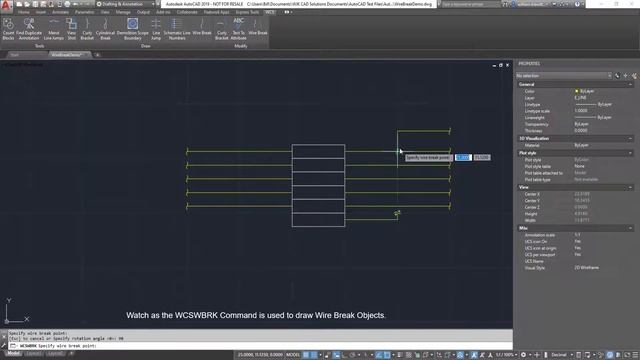This screenshot has height=360, width=640.
Task: Open the Insert ribbon tab
Action: click(x=40, y=12)
